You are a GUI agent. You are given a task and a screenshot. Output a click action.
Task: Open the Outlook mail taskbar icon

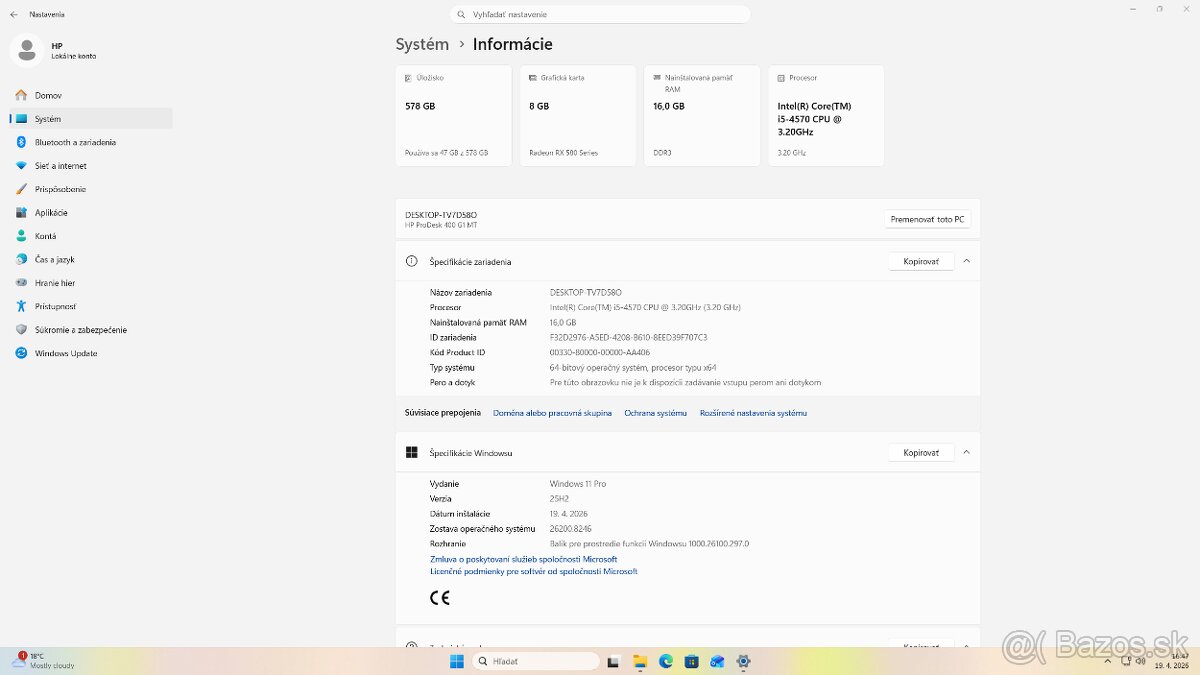717,661
